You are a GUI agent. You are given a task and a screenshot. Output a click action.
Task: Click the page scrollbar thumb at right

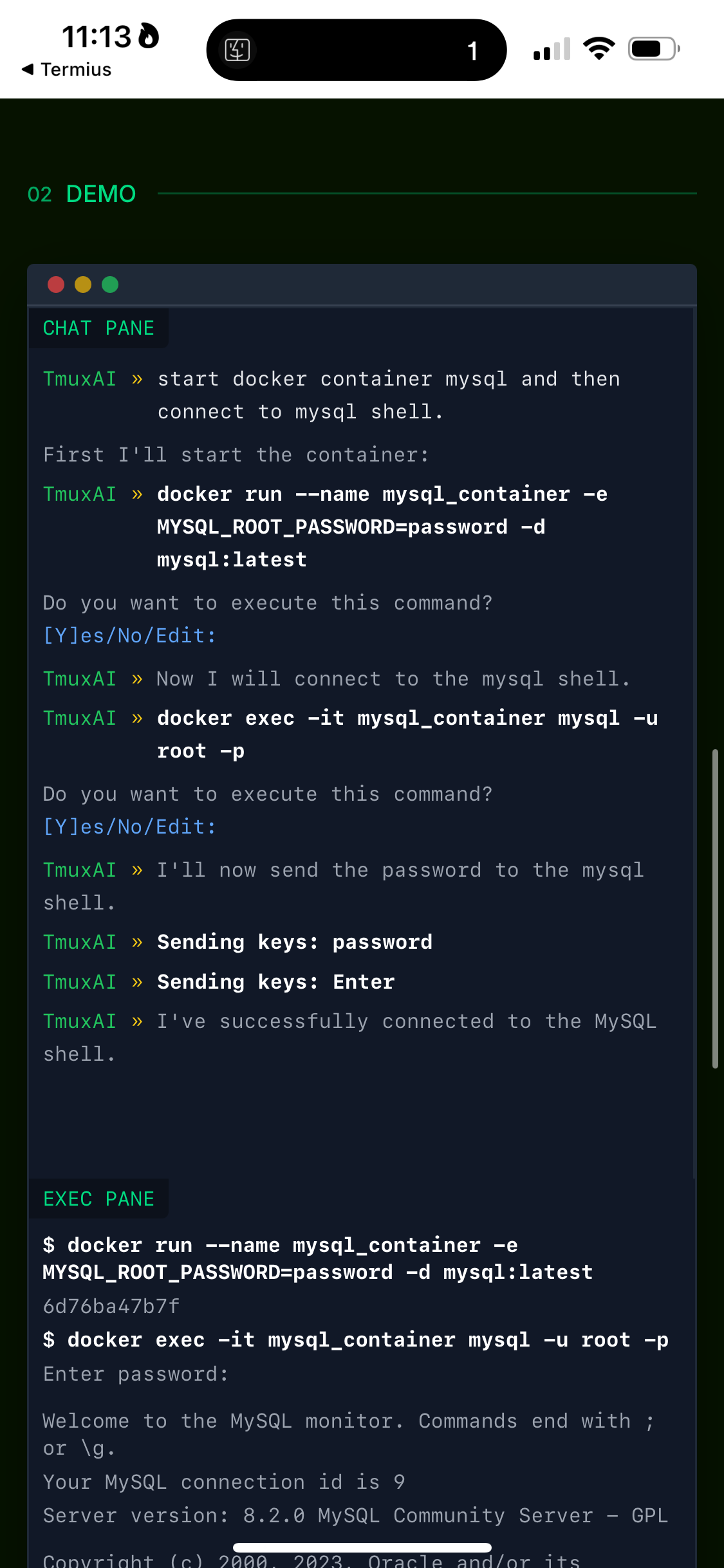[x=715, y=909]
